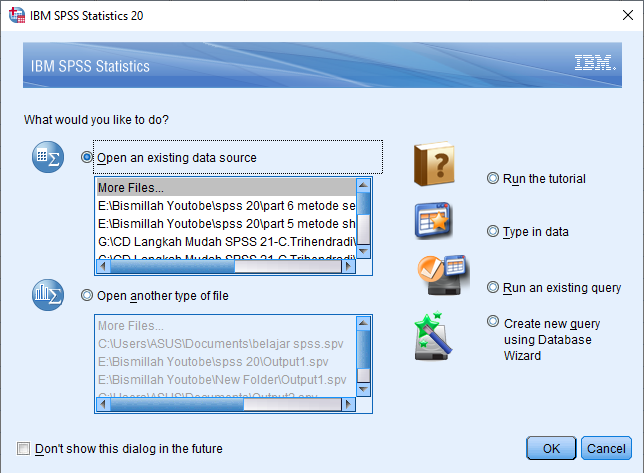
Task: Select the part 6 metode file entry
Action: pyautogui.click(x=226, y=206)
